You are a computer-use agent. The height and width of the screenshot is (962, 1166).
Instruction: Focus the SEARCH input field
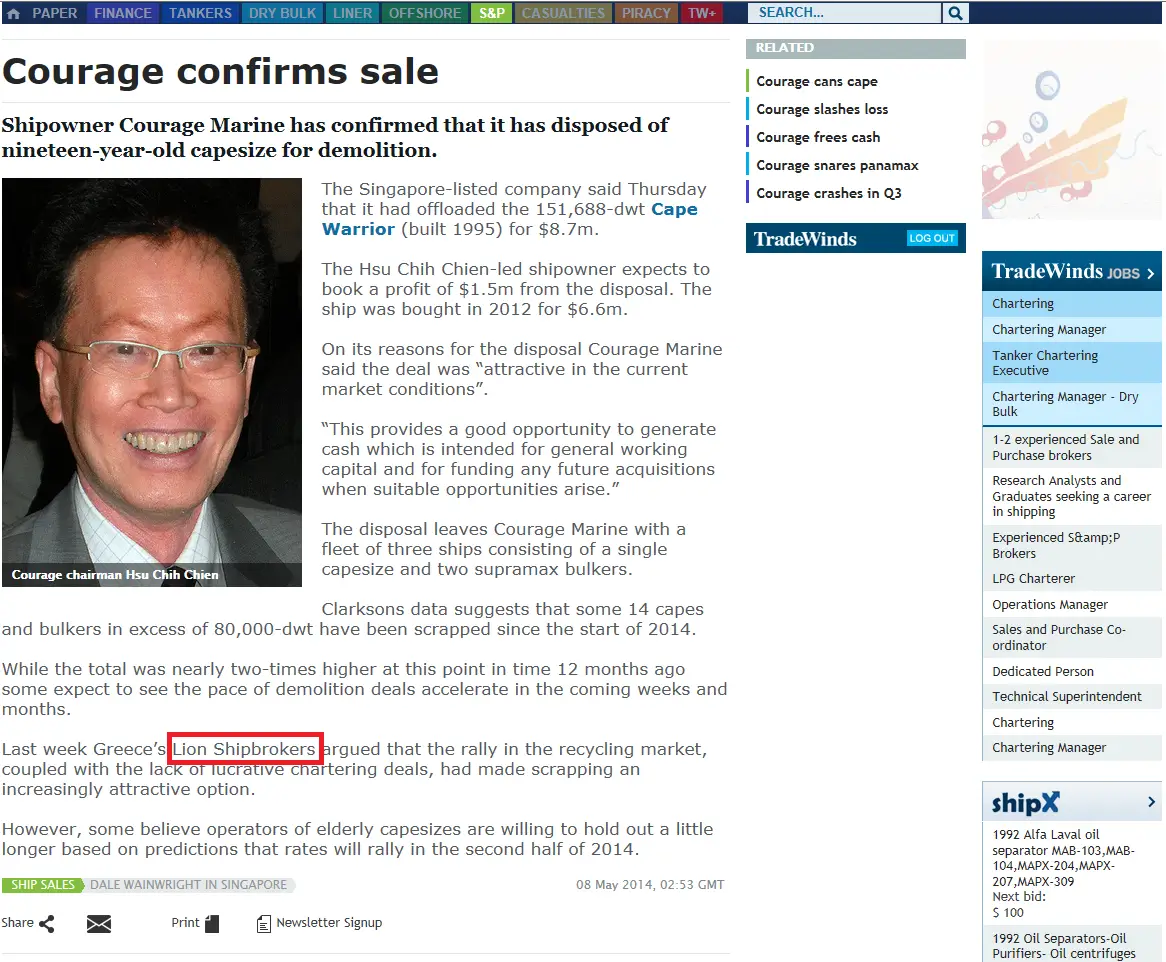tap(845, 13)
